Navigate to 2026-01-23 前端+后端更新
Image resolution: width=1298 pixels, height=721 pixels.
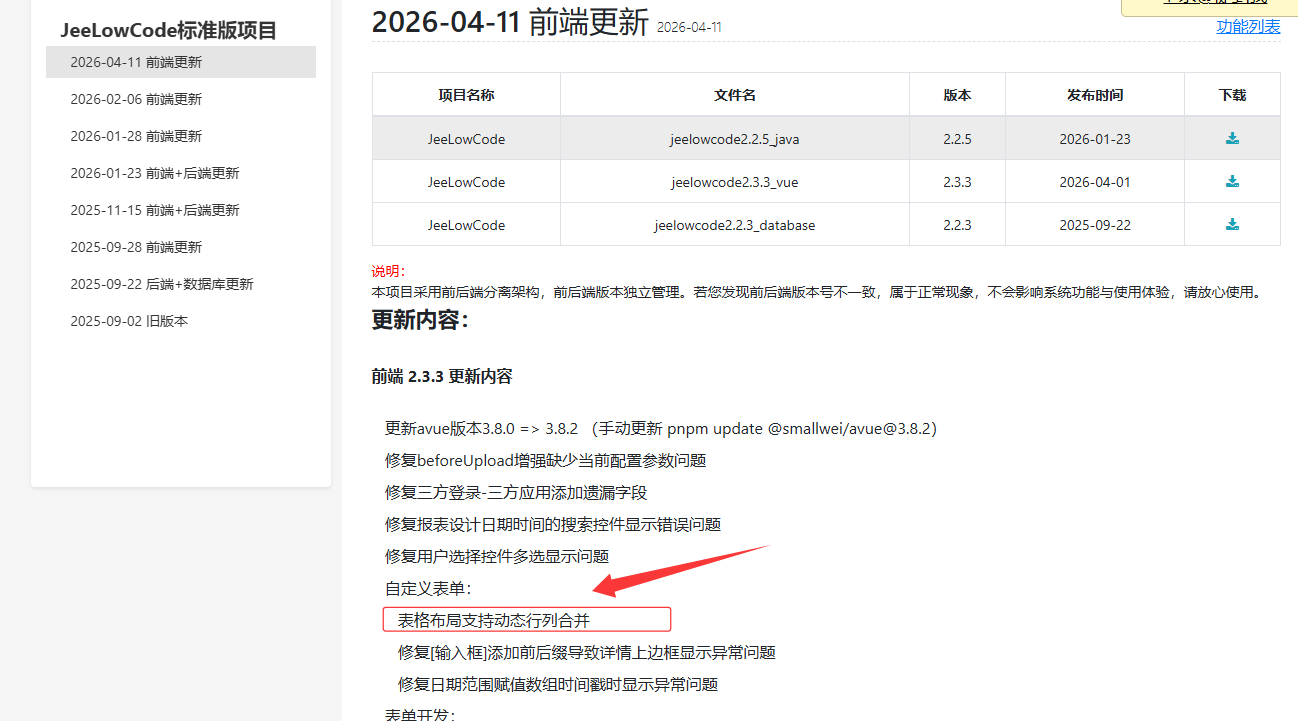point(155,173)
